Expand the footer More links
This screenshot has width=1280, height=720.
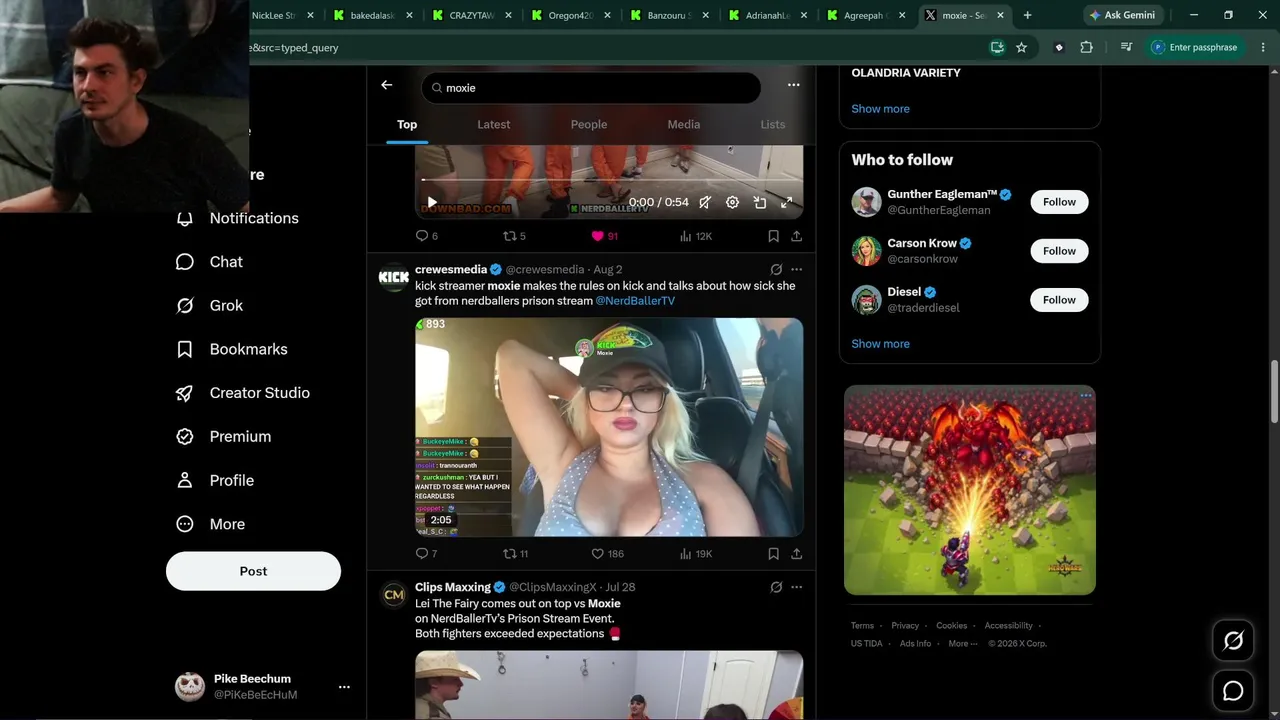[x=962, y=643]
